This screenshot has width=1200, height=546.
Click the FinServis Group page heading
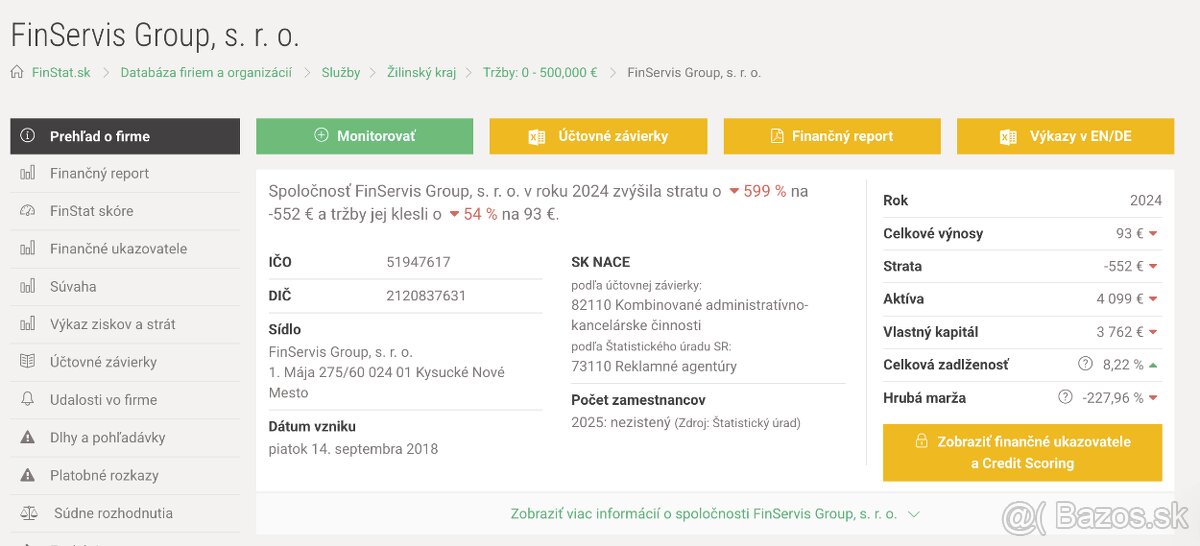[155, 35]
